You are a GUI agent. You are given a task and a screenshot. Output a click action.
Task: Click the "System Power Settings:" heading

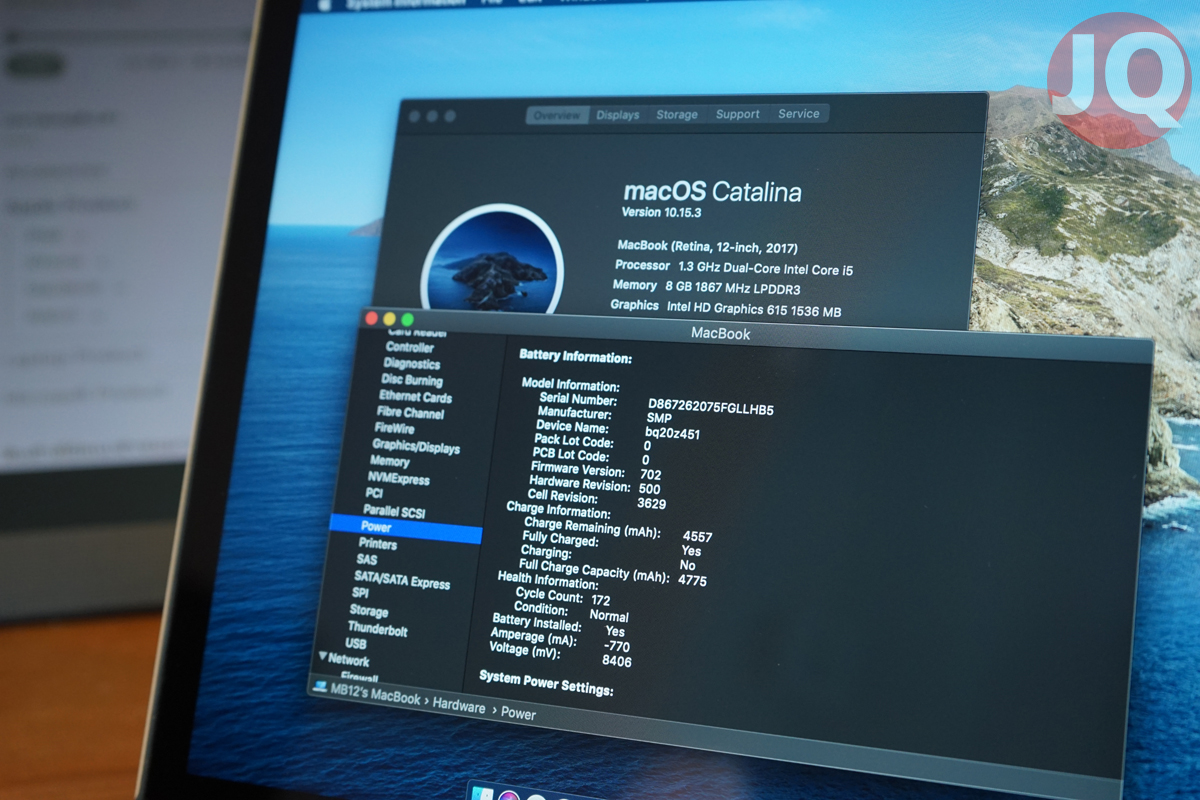pos(546,684)
